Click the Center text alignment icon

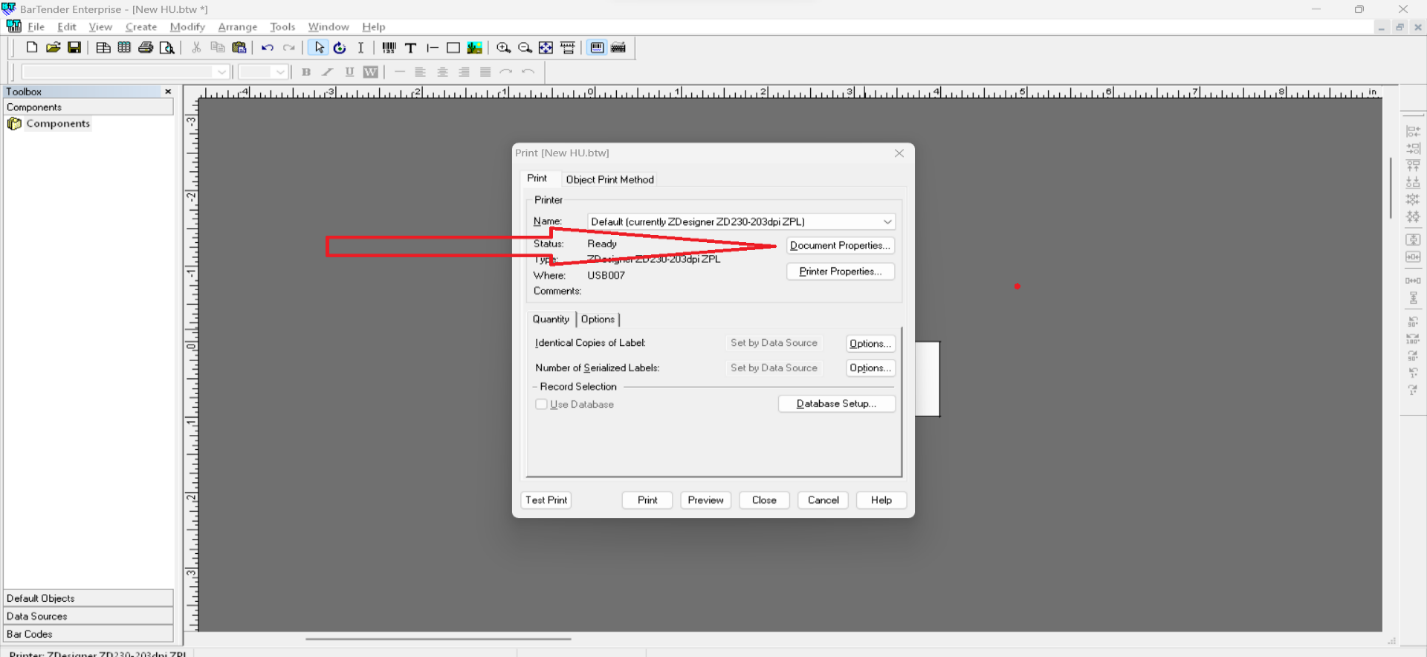[x=442, y=72]
